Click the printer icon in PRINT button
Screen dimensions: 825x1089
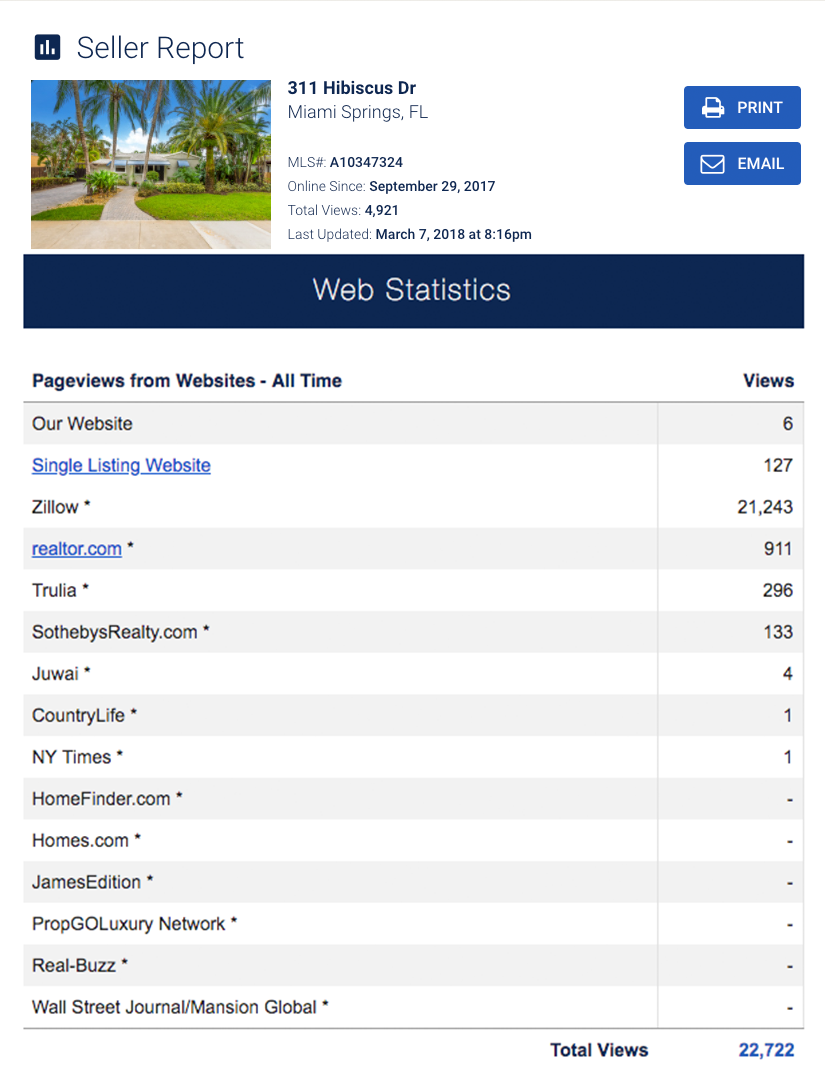coord(712,108)
